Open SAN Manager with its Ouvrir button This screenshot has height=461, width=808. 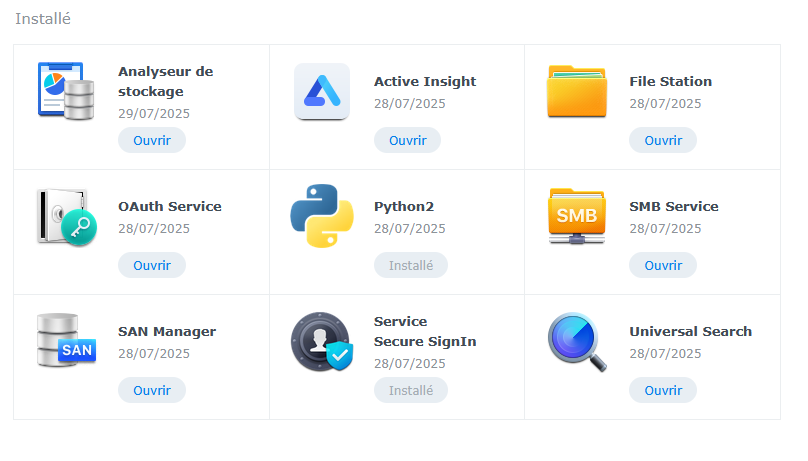152,390
